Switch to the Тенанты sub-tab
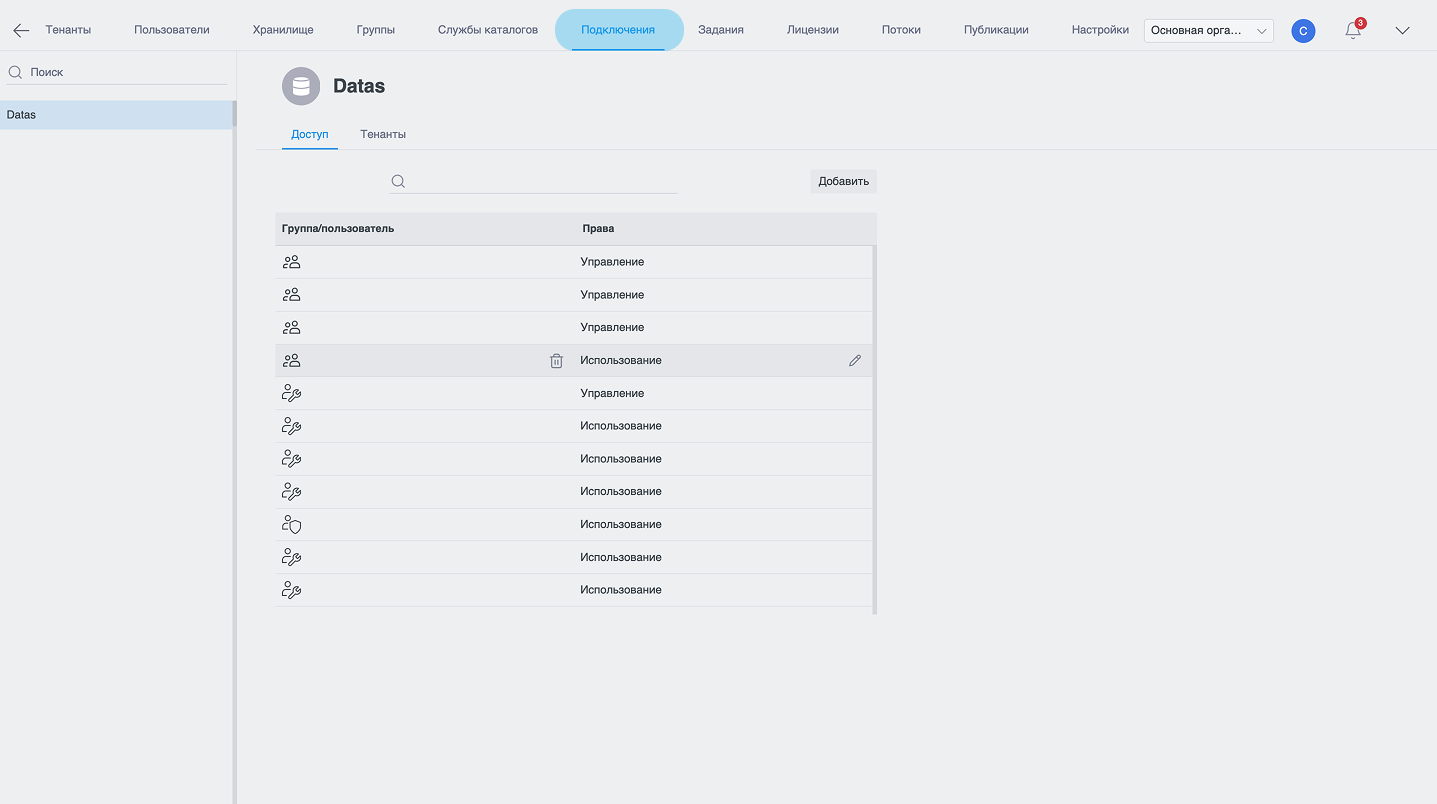This screenshot has width=1437, height=804. click(383, 134)
